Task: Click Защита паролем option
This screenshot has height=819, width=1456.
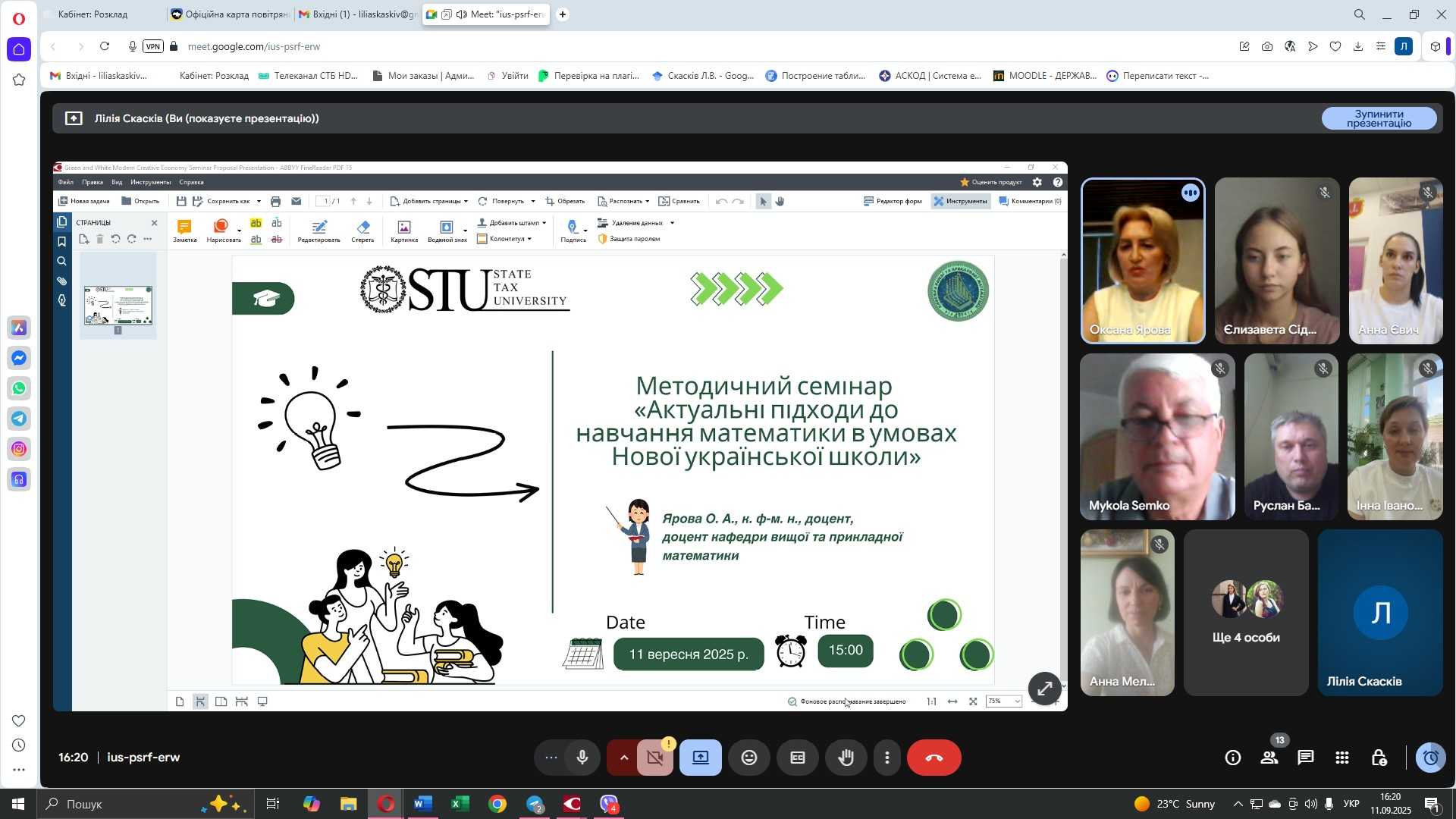Action: 629,239
